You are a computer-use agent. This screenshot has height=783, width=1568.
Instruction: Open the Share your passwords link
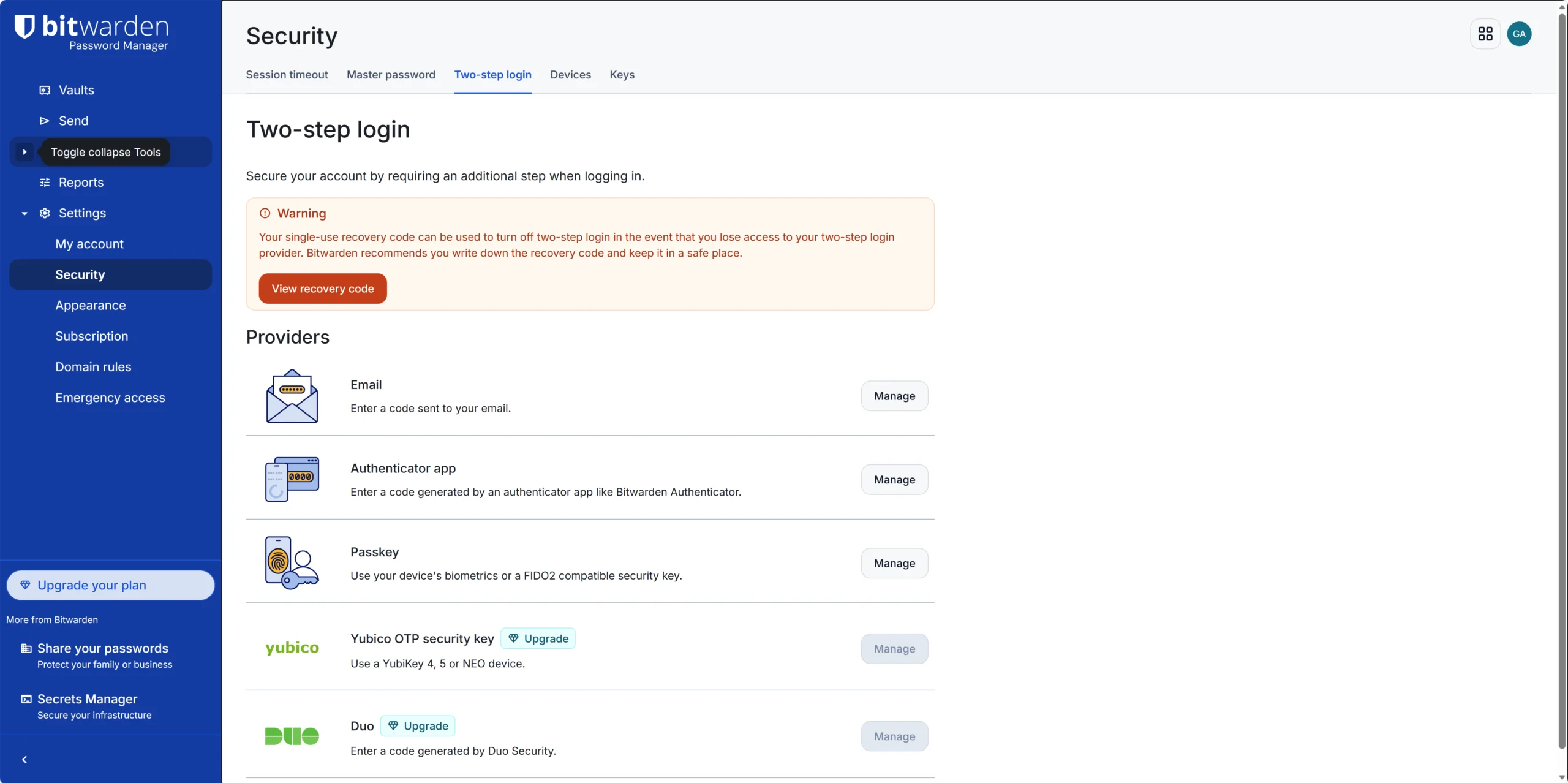click(x=103, y=656)
